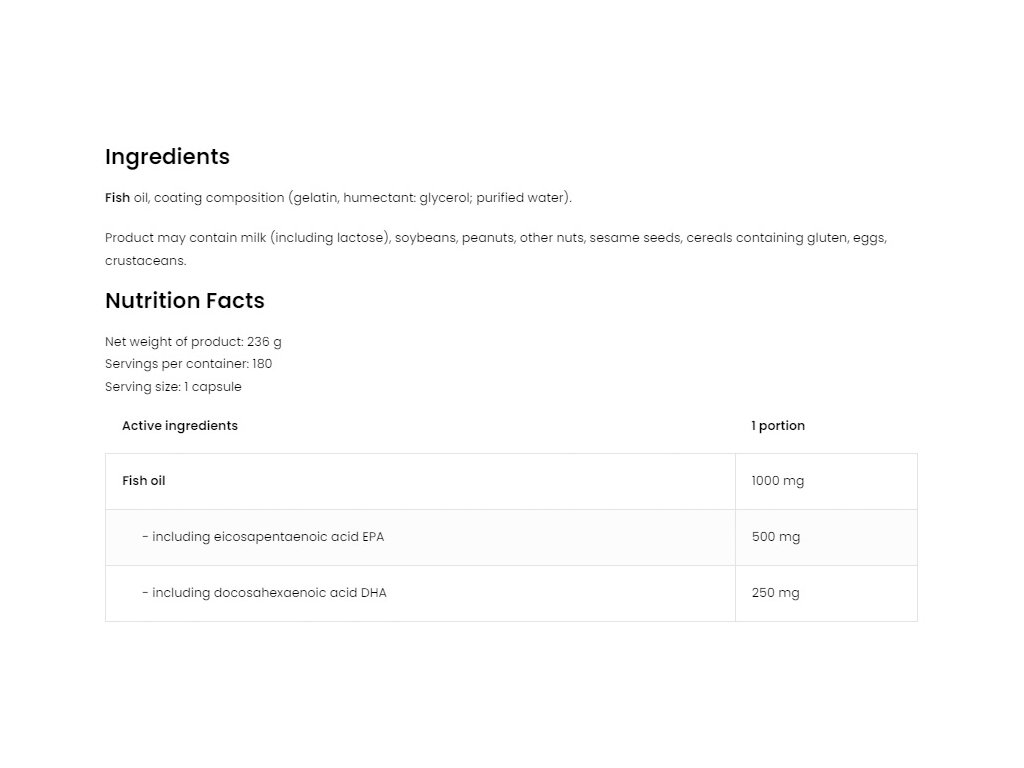Click the 250 mg value cell
1024x768 pixels.
826,594
